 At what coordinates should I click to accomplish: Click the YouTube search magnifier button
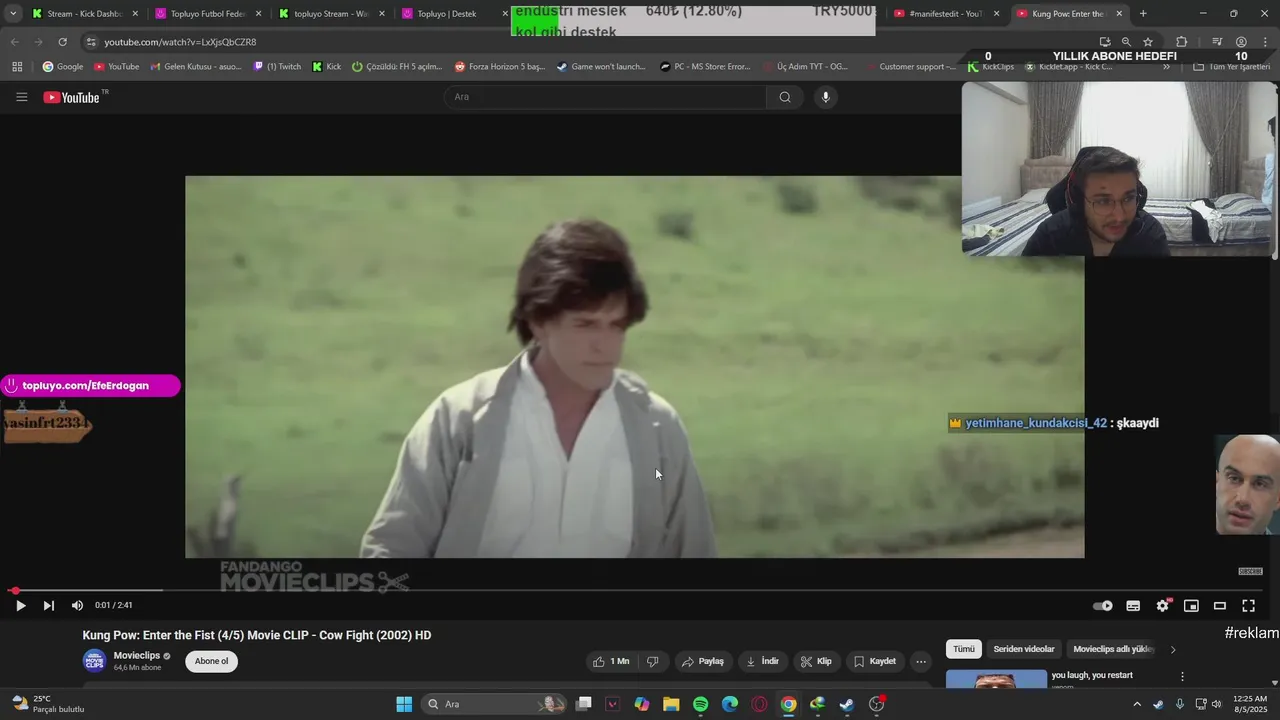point(785,97)
